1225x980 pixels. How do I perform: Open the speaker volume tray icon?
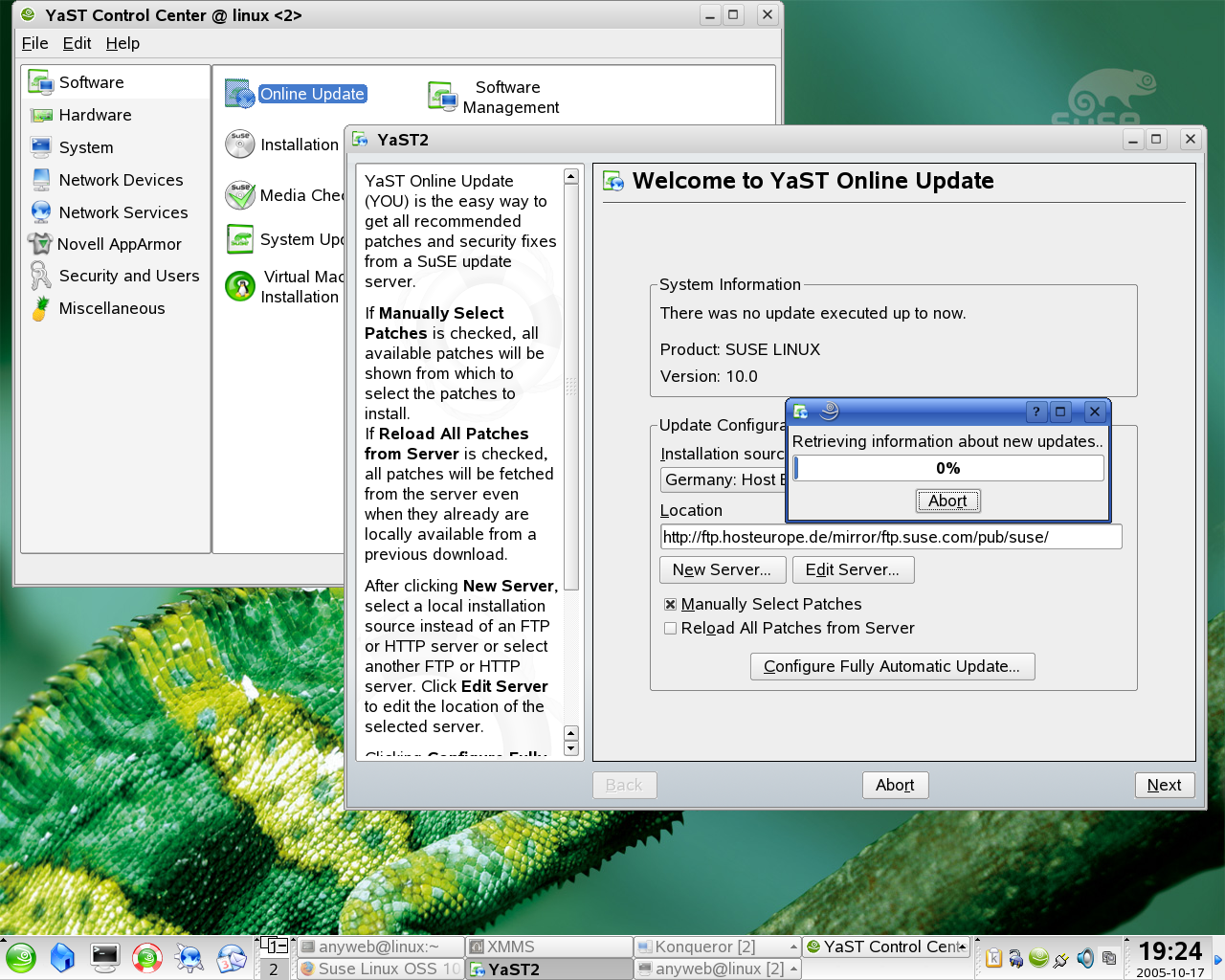tap(1085, 958)
